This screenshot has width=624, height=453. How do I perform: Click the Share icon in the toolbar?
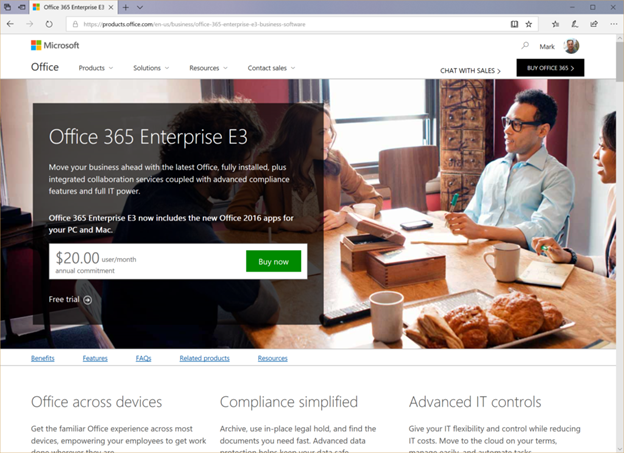click(594, 24)
